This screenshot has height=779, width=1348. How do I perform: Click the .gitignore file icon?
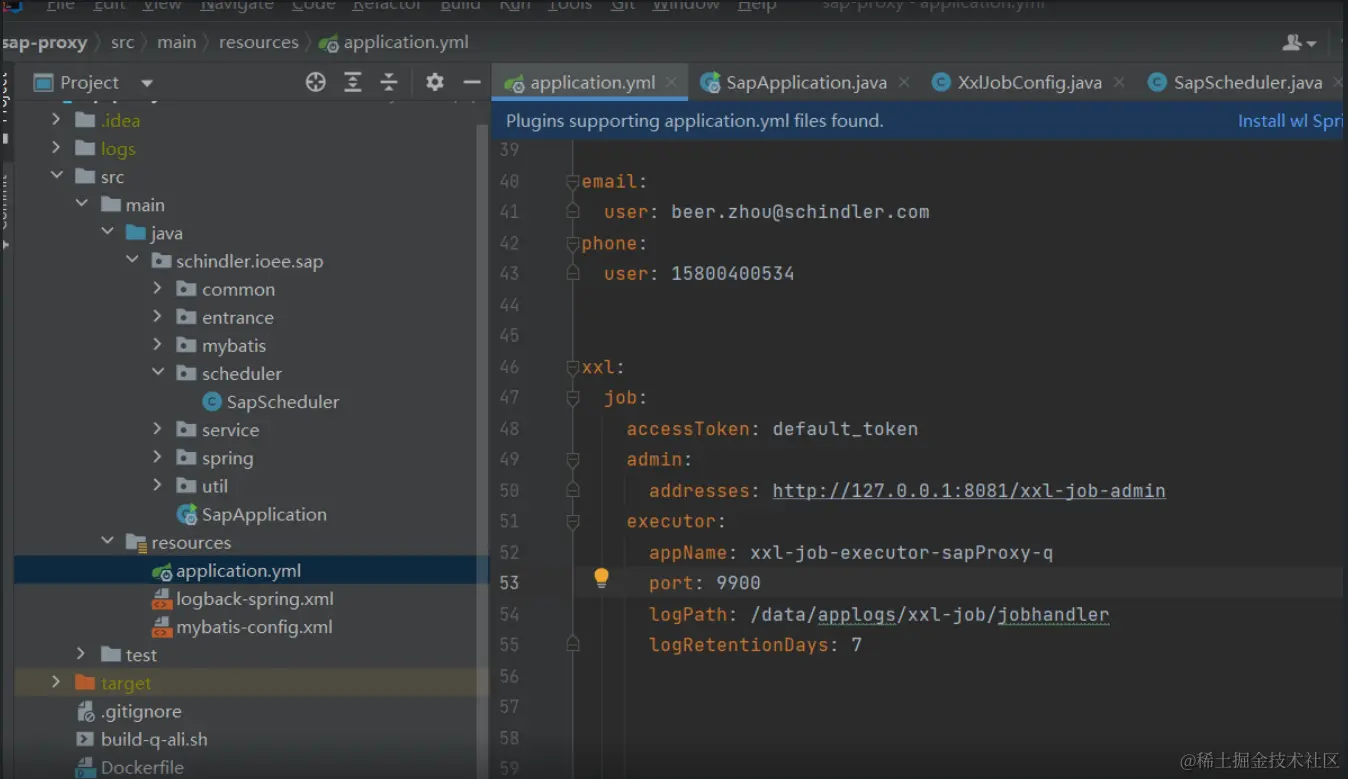(86, 712)
